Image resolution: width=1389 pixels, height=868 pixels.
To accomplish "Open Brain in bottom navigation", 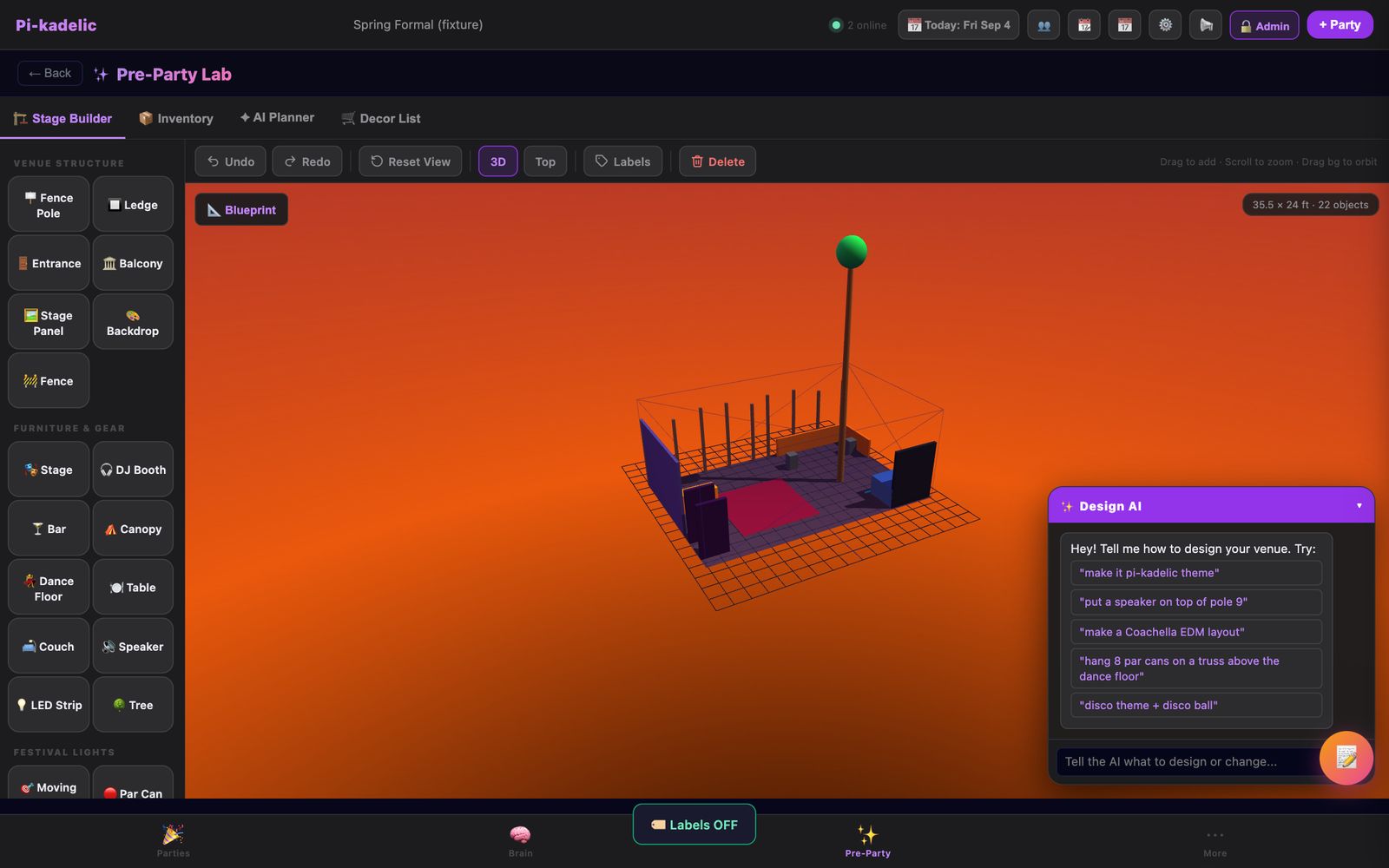I will point(521,841).
